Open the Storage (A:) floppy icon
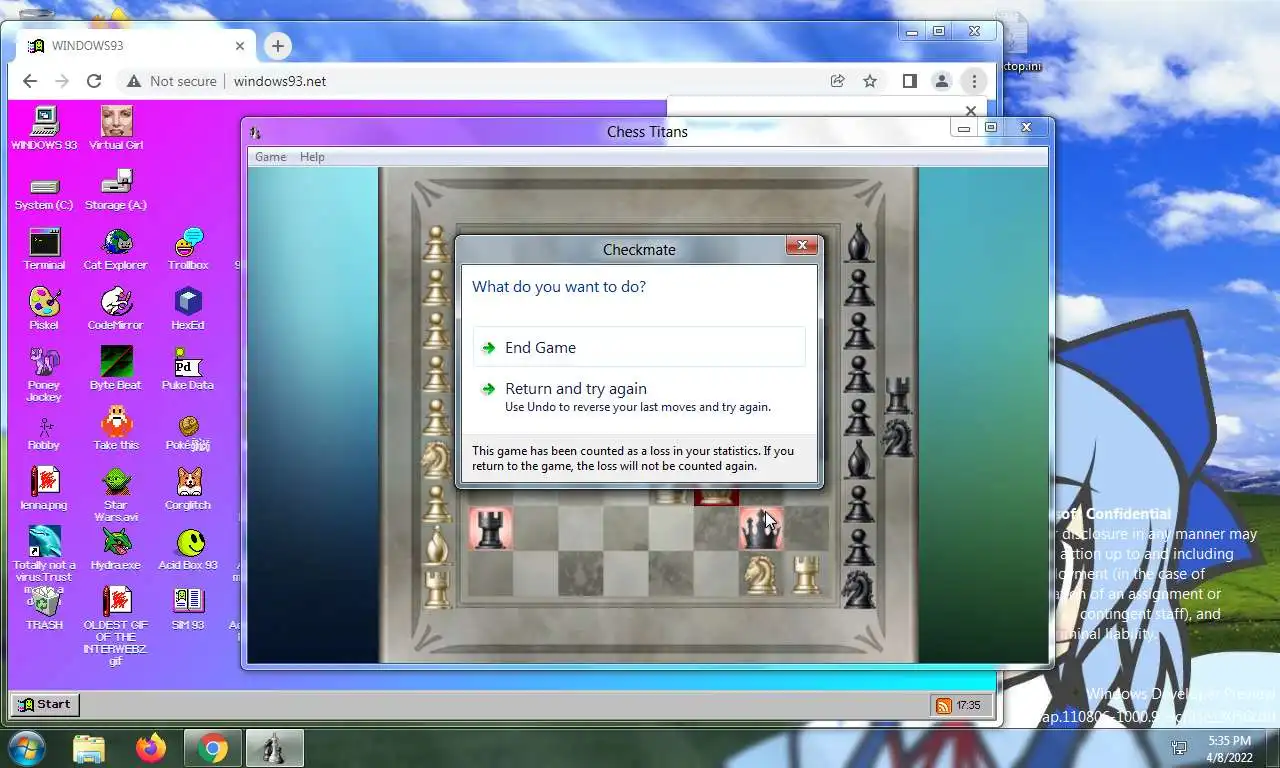The height and width of the screenshot is (768, 1280). click(116, 190)
